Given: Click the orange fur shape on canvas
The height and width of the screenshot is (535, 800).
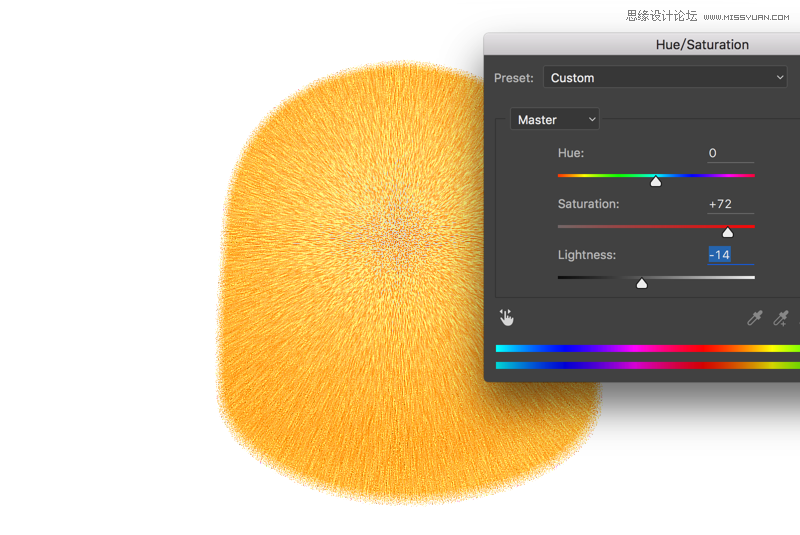Looking at the screenshot, I should pyautogui.click(x=380, y=300).
